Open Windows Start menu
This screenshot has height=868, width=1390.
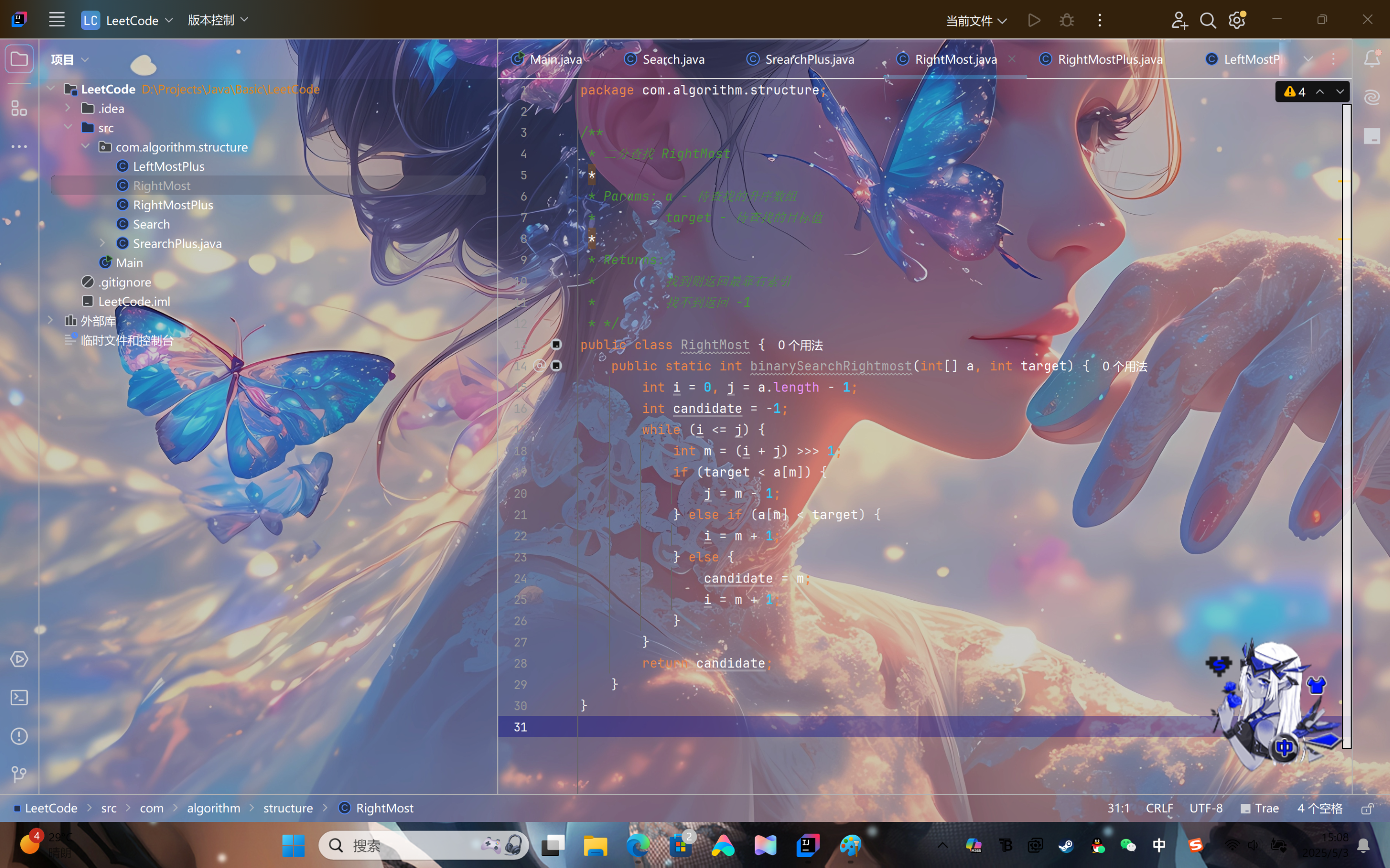pyautogui.click(x=293, y=845)
